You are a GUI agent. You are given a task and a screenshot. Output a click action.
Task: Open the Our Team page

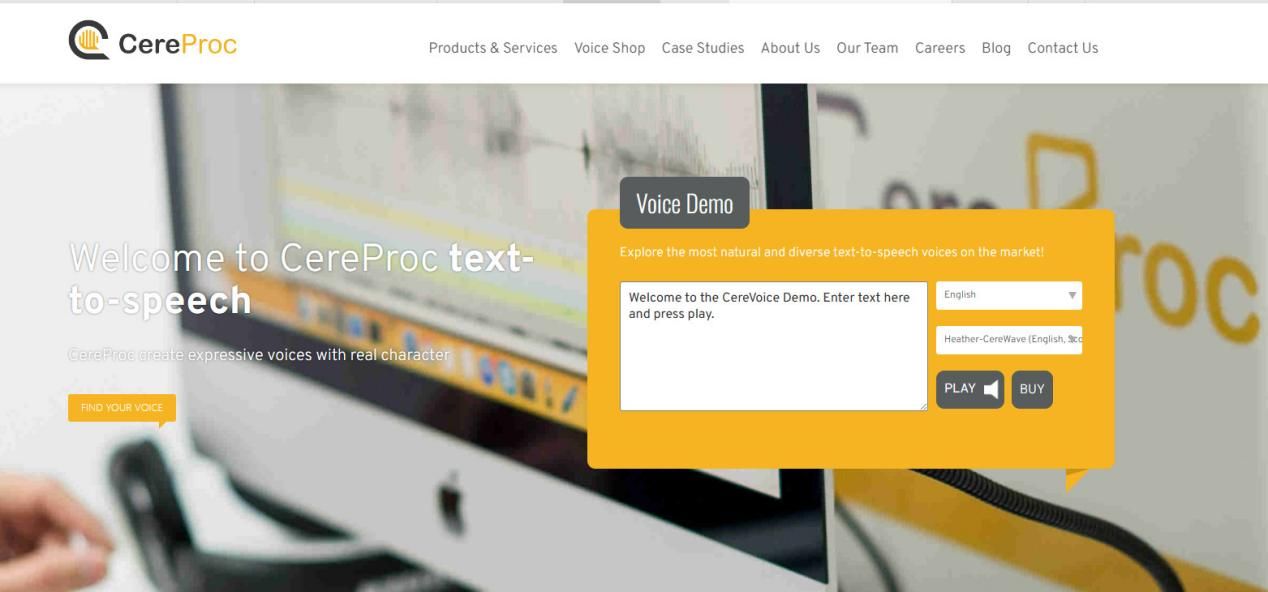tap(867, 48)
